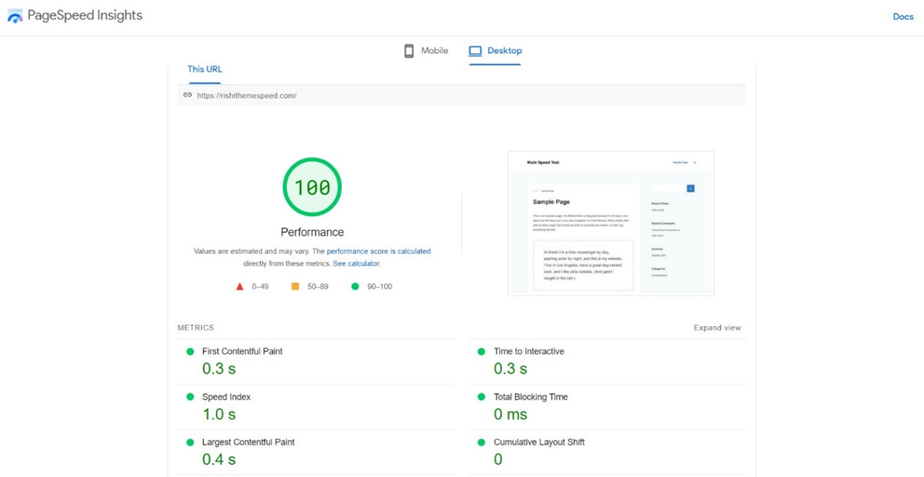Click the green circle 90–100 legend icon
Screen dimensions: 924x477
[x=355, y=287]
